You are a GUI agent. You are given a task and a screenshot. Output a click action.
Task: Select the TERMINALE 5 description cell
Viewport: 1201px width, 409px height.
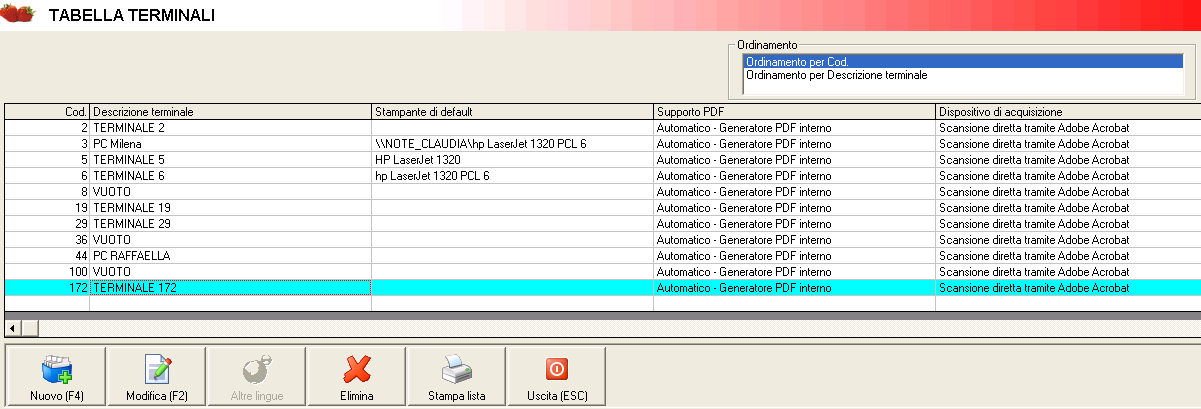click(x=231, y=160)
